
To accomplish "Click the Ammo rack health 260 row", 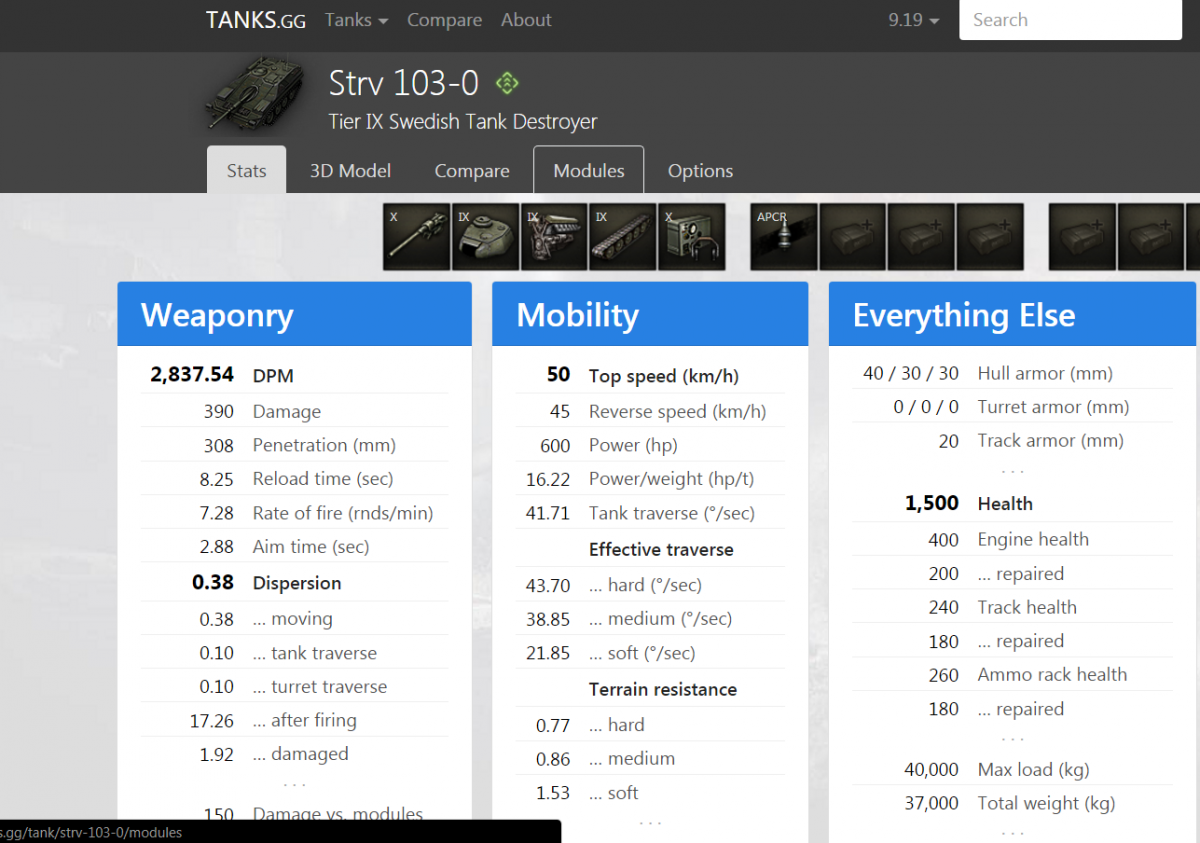I will point(1012,674).
